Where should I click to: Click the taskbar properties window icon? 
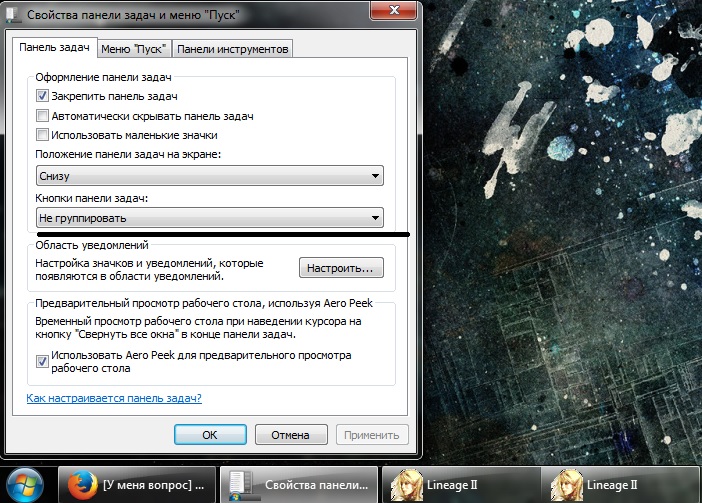coord(239,485)
